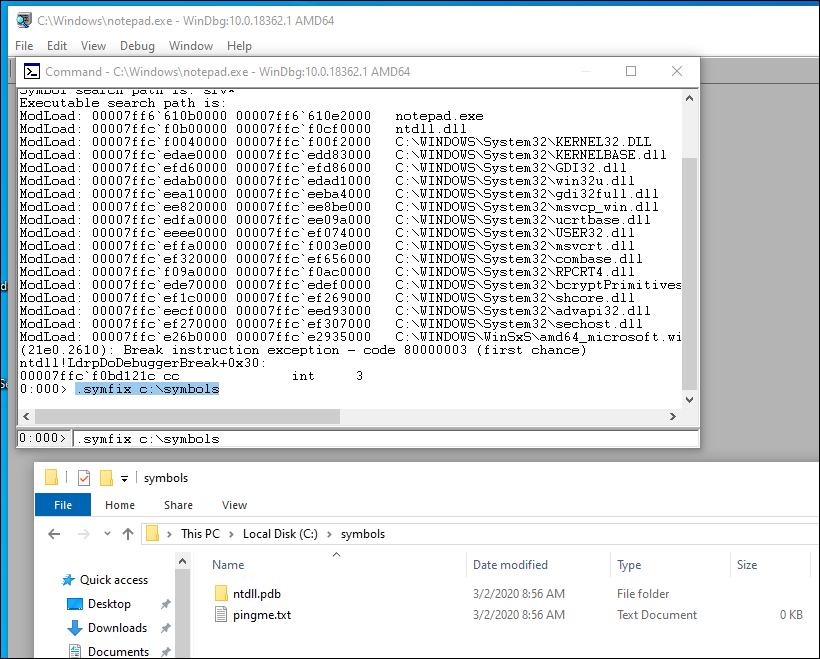Viewport: 820px width, 659px height.
Task: Open the File menu in WinDbg
Action: pos(24,46)
